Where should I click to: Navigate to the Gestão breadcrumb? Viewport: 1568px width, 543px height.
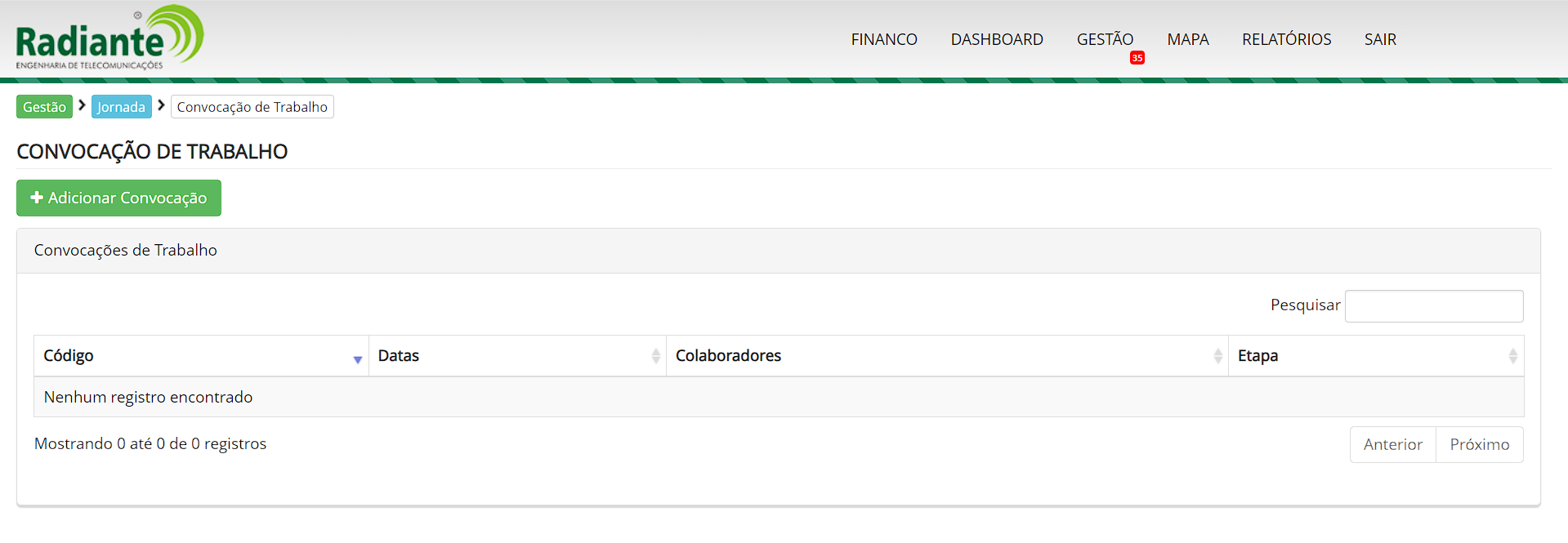[x=44, y=107]
